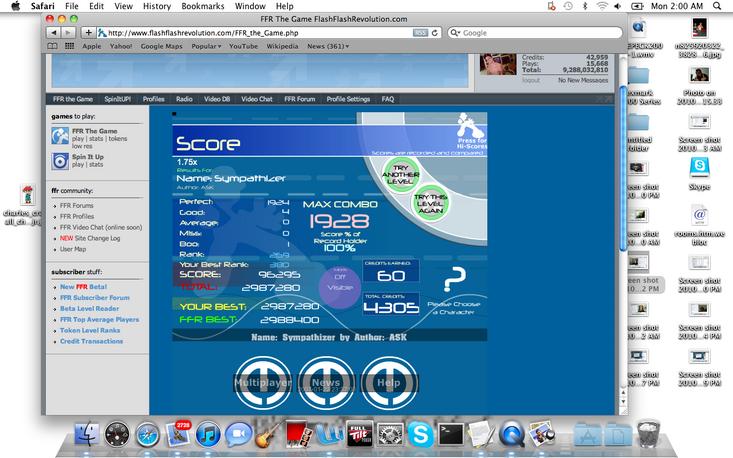Click the Try This Level Again button
Image resolution: width=733 pixels, height=458 pixels.
pos(430,204)
